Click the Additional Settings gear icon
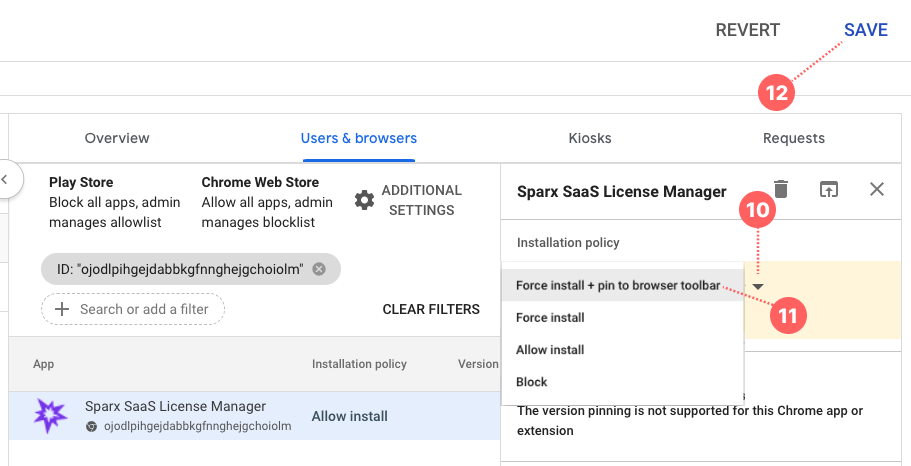Image resolution: width=911 pixels, height=466 pixels. (365, 200)
